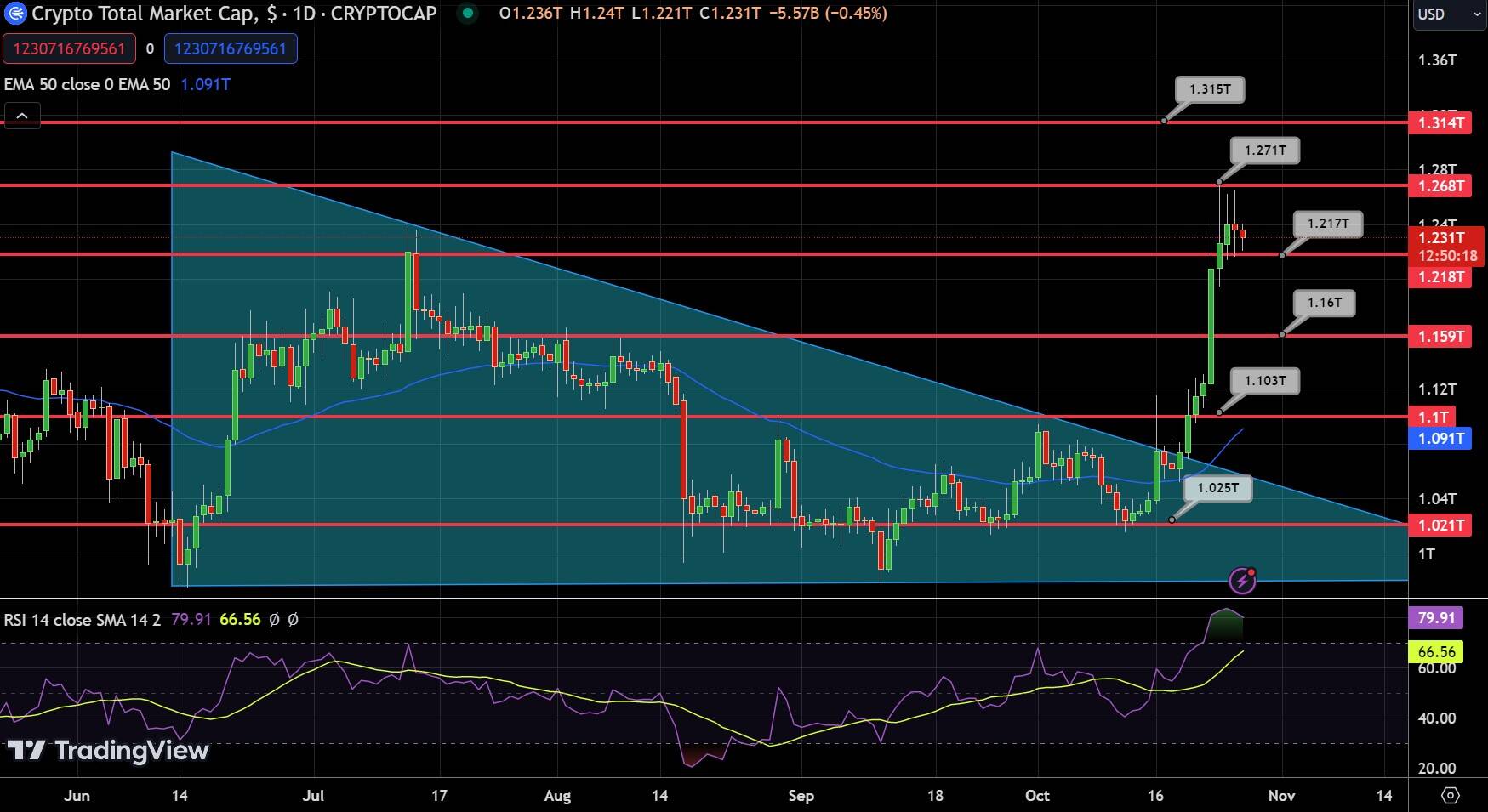Click the 1.1T horizontal line price tag
The image size is (1488, 812).
[1432, 417]
